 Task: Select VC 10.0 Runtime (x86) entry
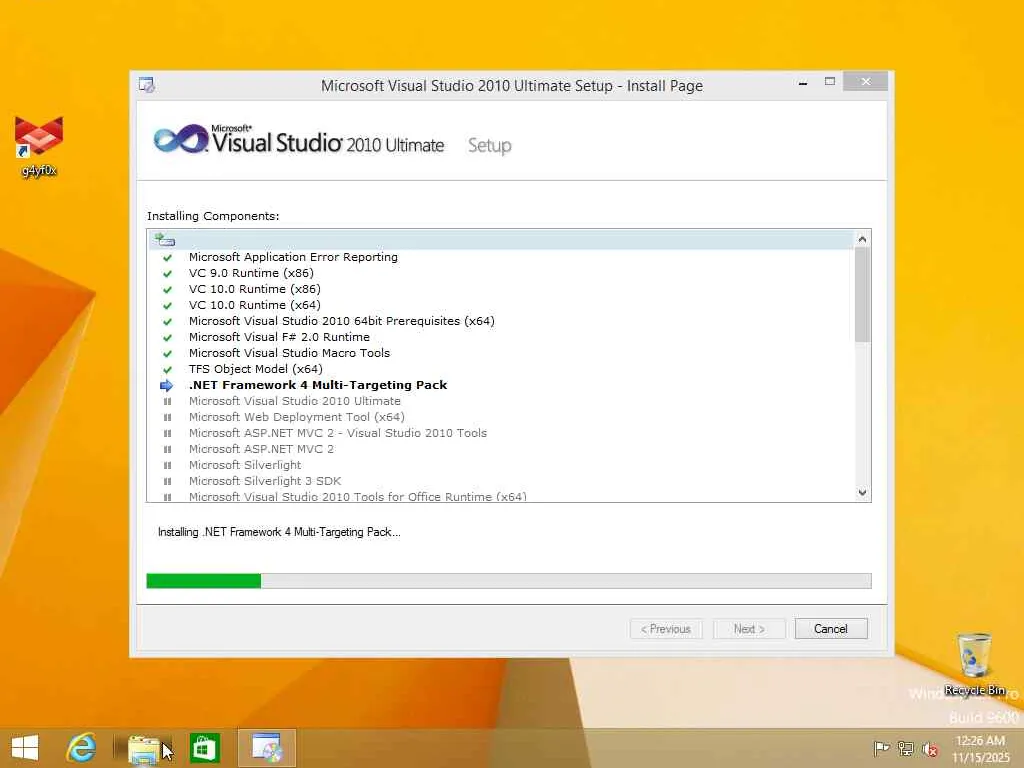[255, 289]
